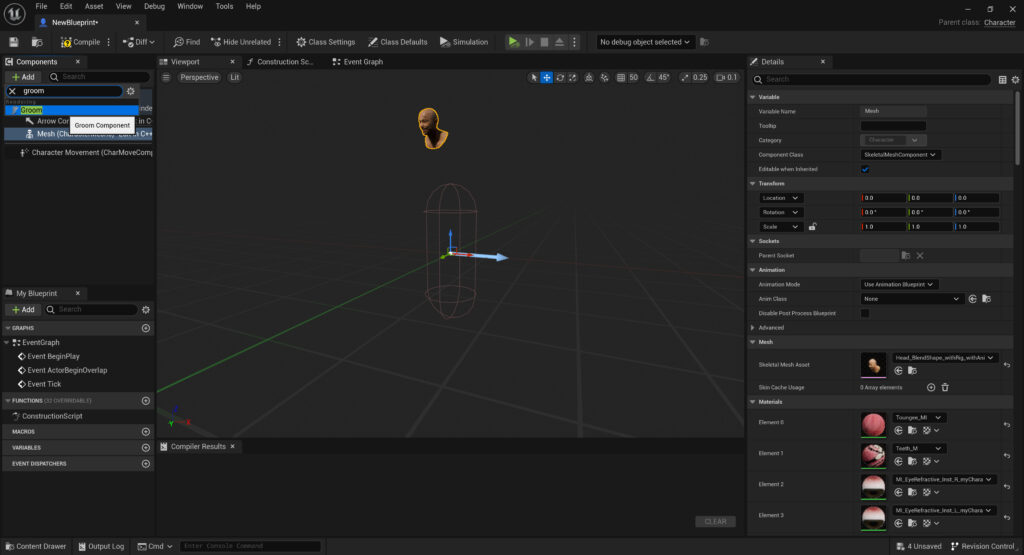This screenshot has height=555, width=1024.
Task: Switch to the Event Graph tab
Action: pos(362,62)
